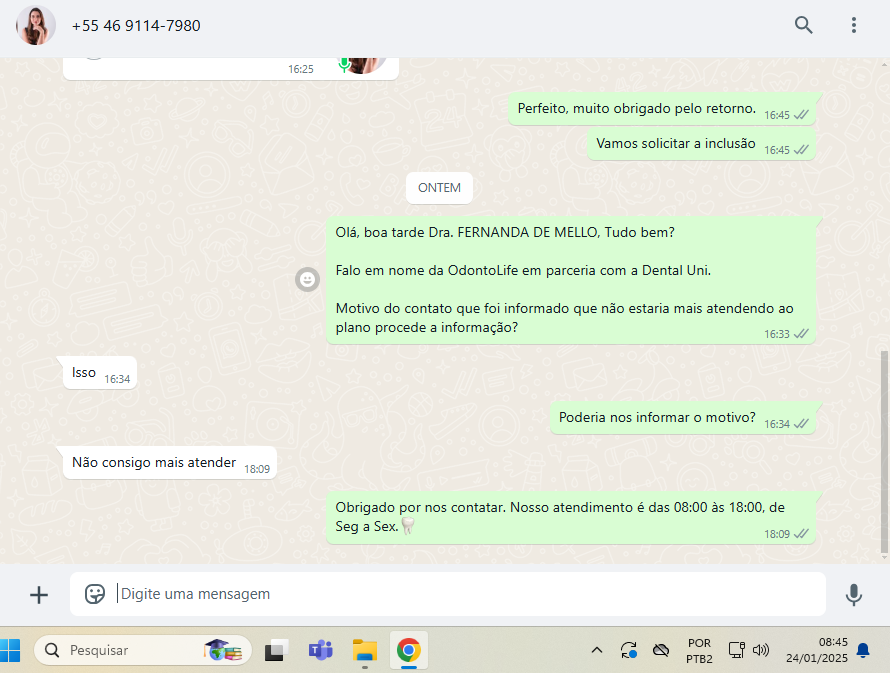
Task: React with emoji to the OdontoLife message
Action: (x=307, y=279)
